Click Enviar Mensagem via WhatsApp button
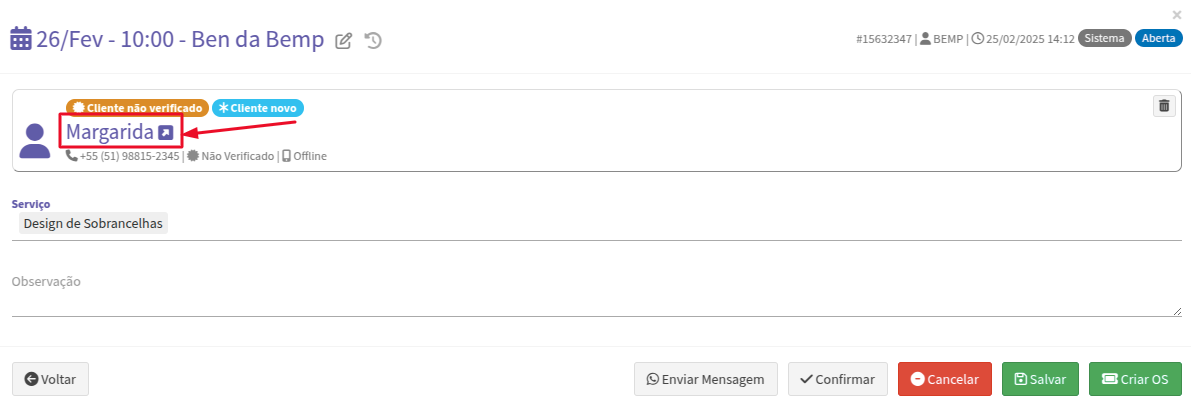Screen dimensions: 1191x408 706,379
